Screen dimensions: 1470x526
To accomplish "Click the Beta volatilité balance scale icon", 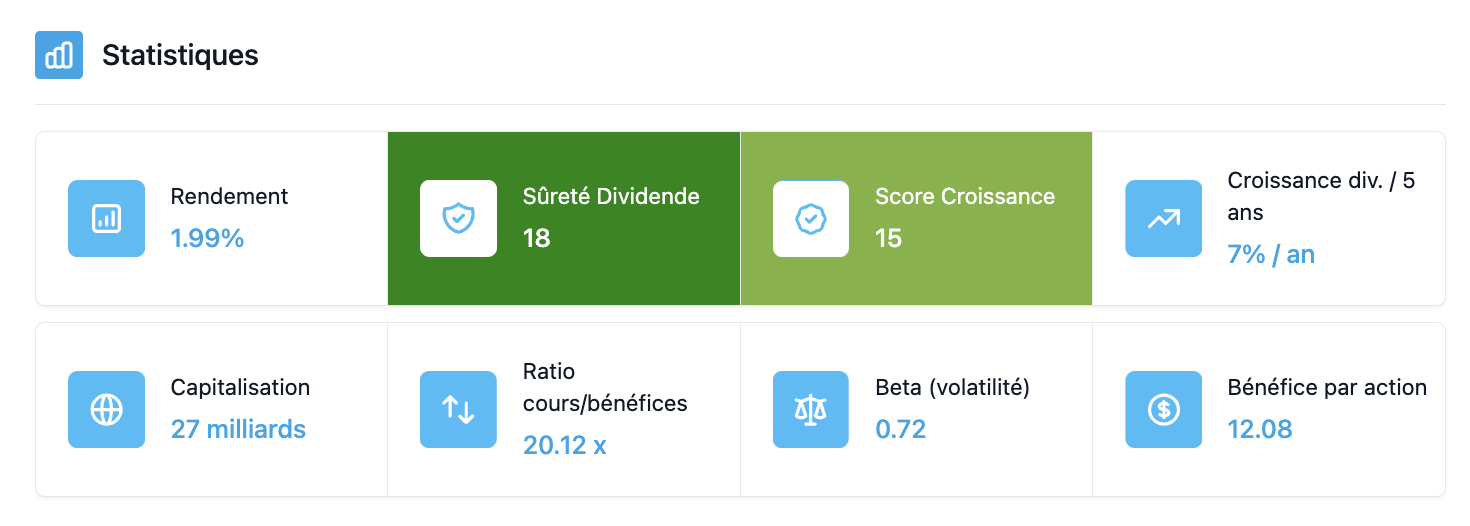I will point(811,409).
